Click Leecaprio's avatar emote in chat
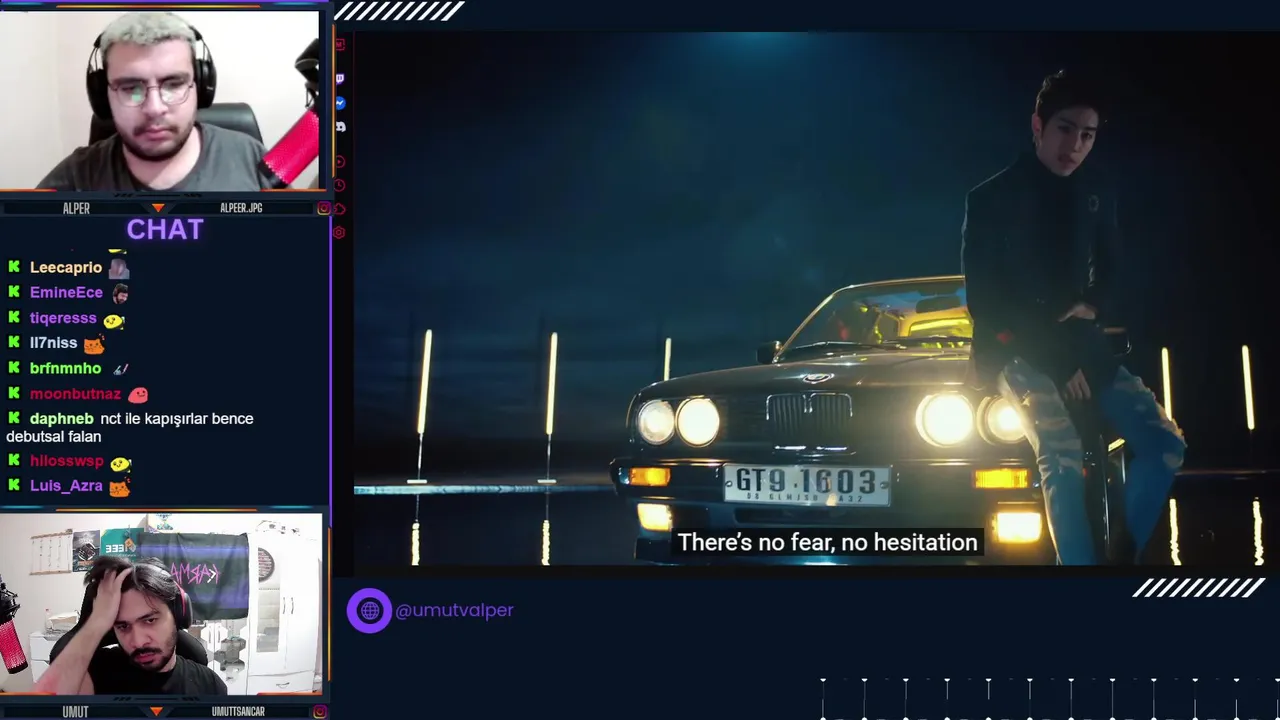 tap(119, 268)
